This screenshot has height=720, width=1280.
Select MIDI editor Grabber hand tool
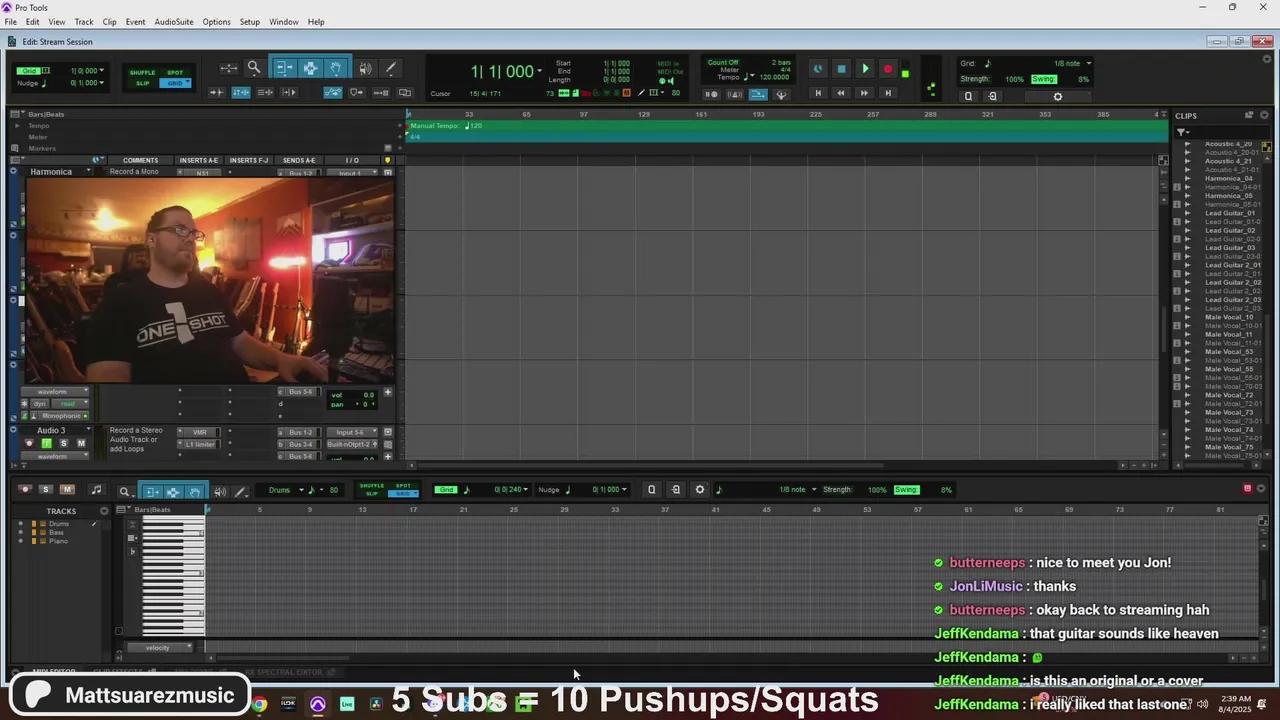pyautogui.click(x=195, y=491)
